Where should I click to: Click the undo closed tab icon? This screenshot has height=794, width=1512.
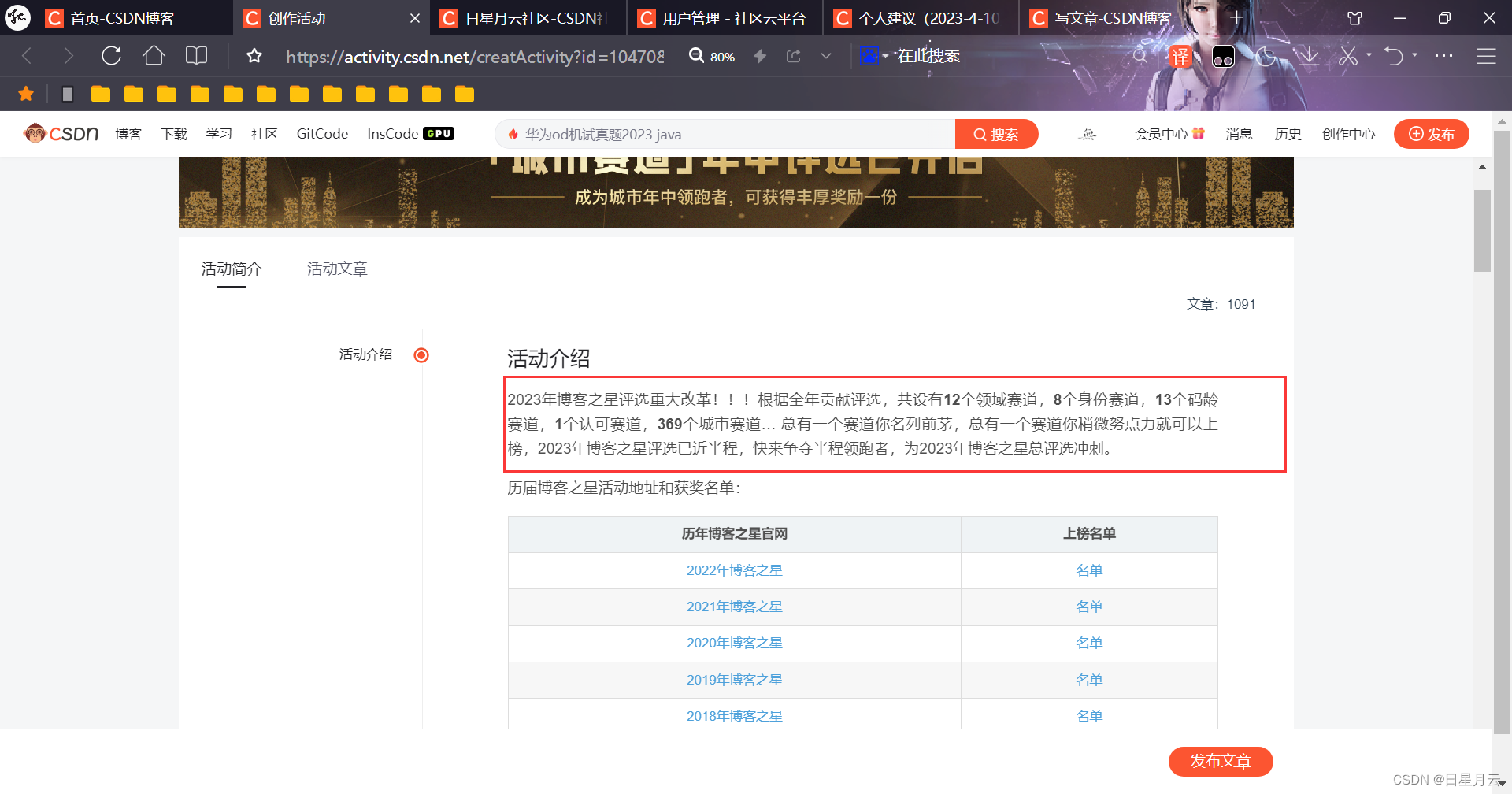coord(1394,56)
